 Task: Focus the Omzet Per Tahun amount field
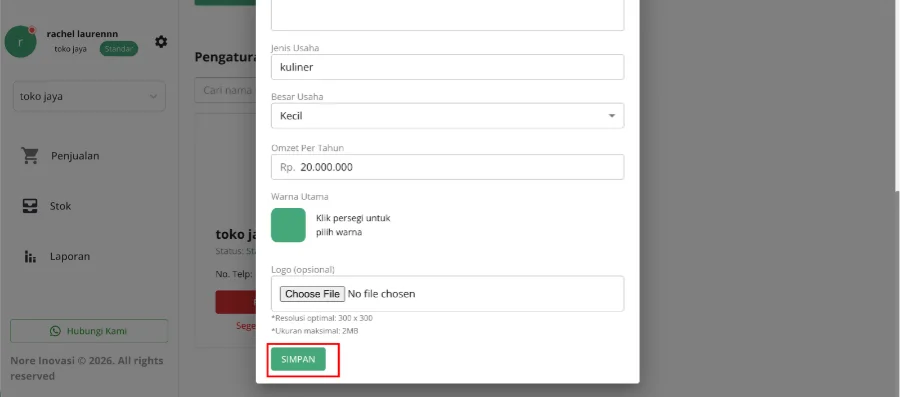coord(448,167)
